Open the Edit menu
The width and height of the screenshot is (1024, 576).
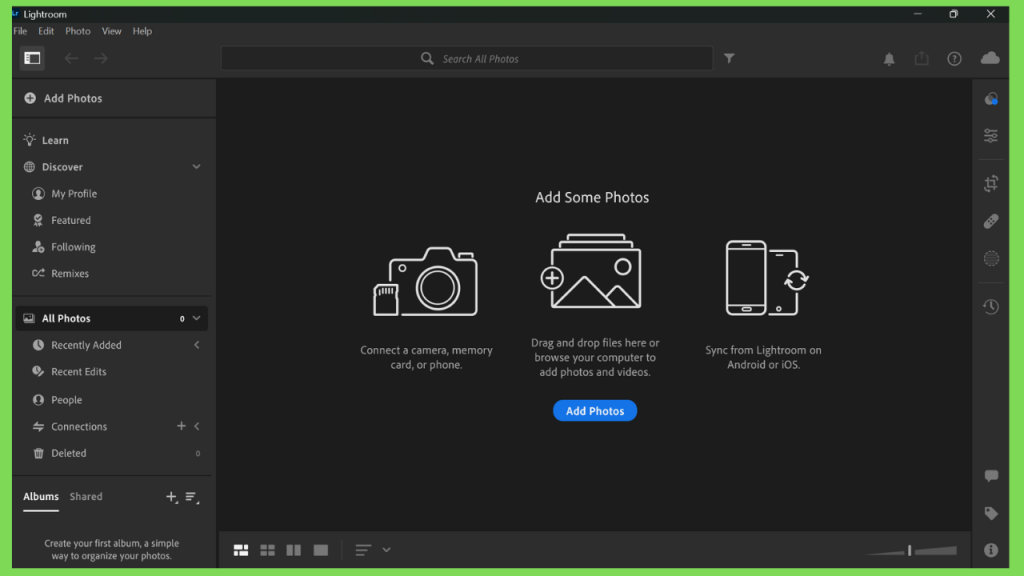(x=46, y=31)
